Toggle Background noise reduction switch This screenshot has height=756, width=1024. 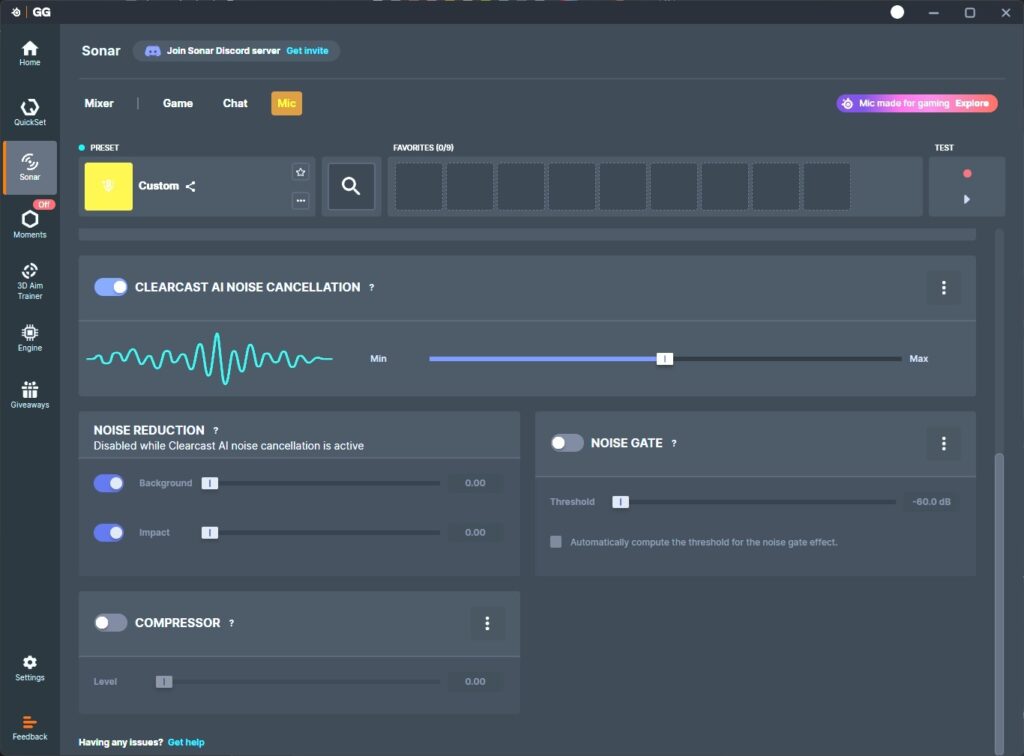pos(108,483)
